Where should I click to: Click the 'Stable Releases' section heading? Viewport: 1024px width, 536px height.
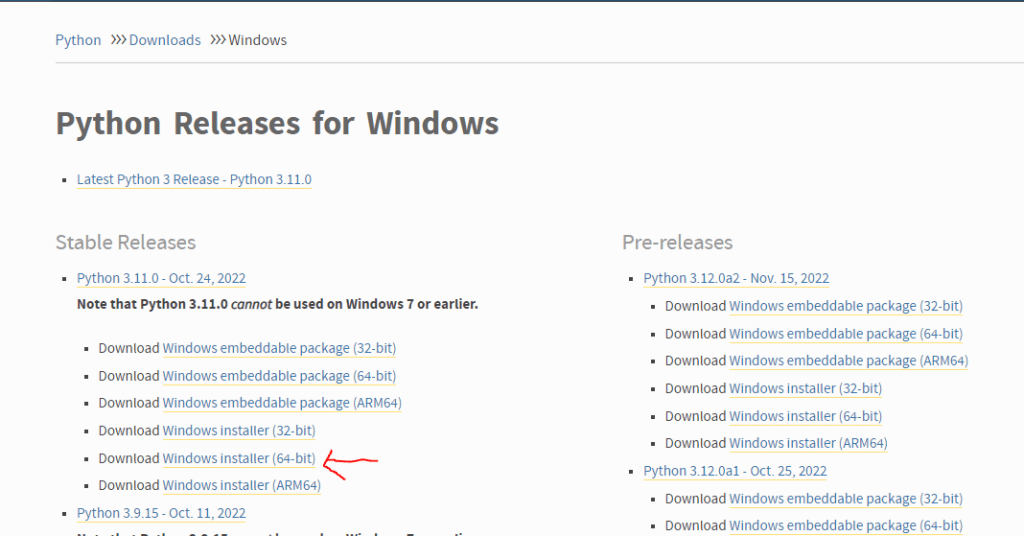click(x=125, y=242)
